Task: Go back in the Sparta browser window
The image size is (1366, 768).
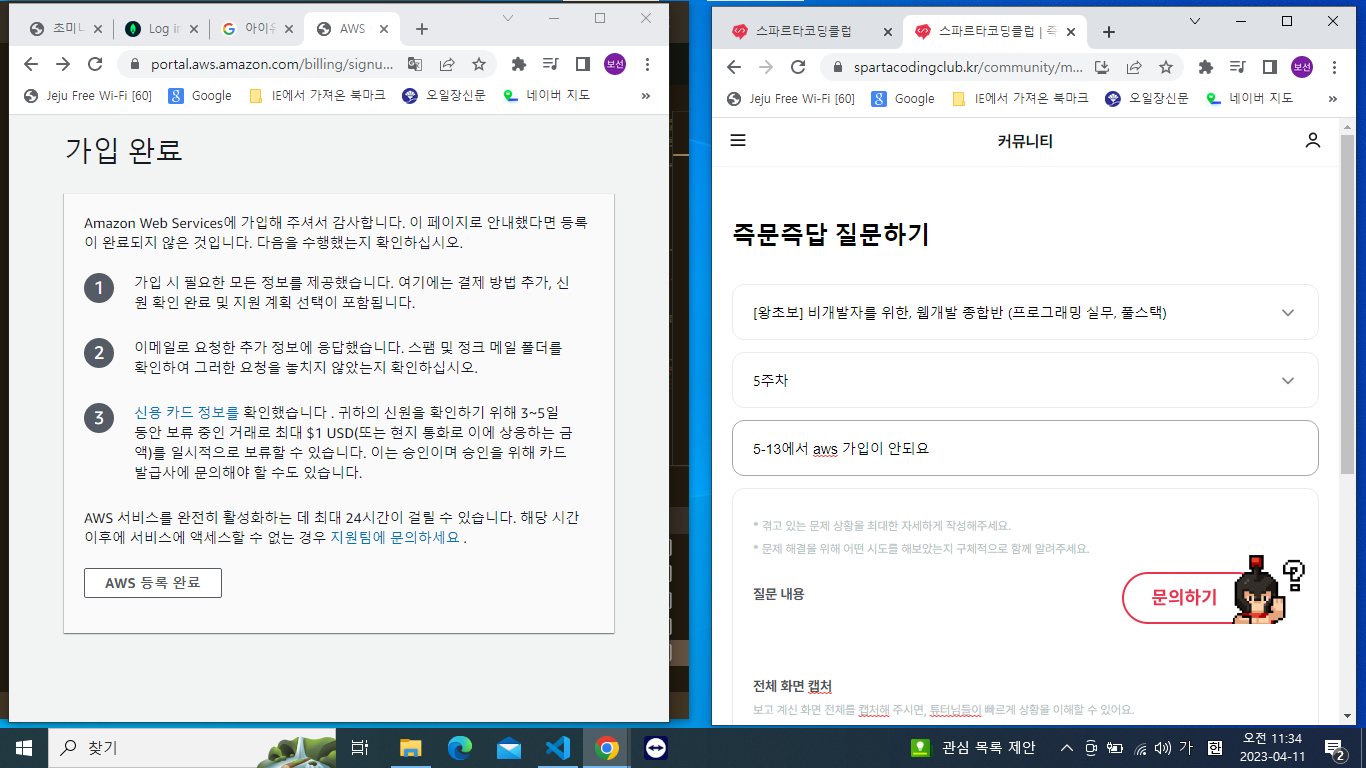Action: tap(734, 67)
